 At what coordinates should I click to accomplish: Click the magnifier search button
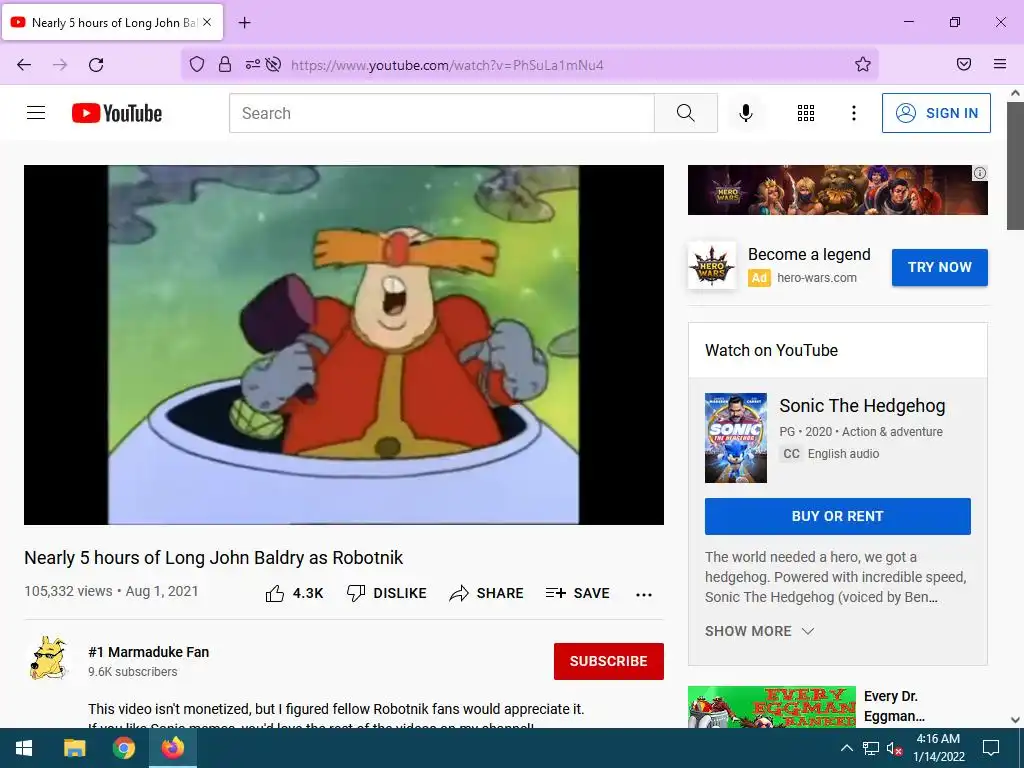(686, 113)
